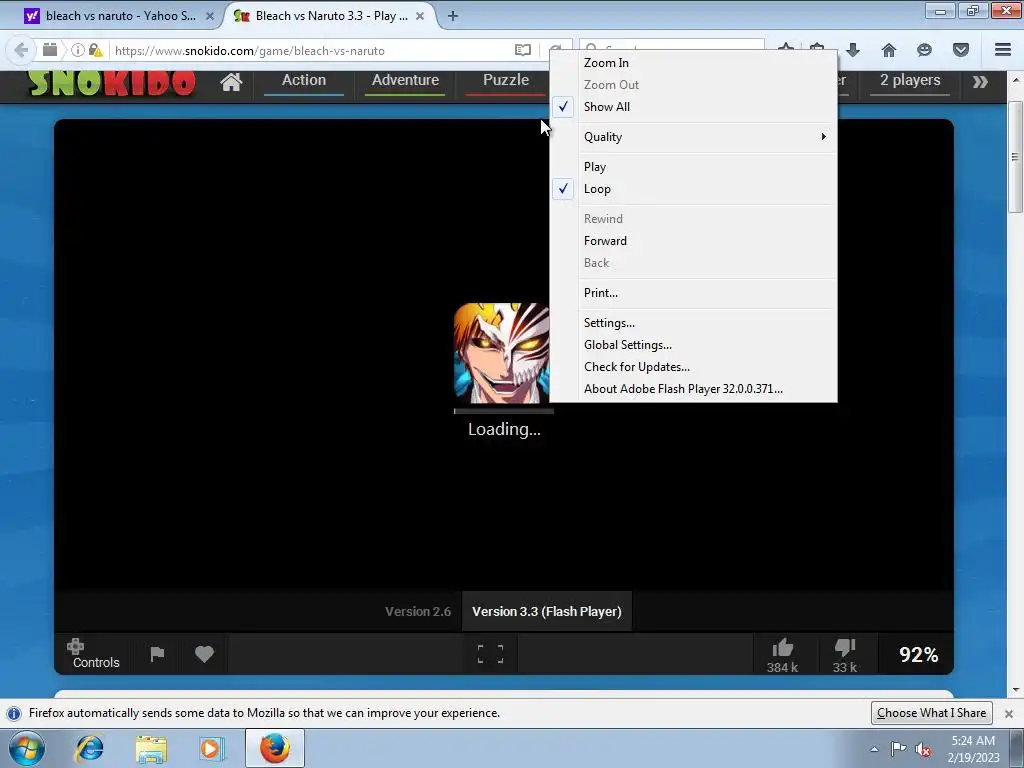Enter fullscreen mode for the game
The width and height of the screenshot is (1024, 768).
[490, 654]
